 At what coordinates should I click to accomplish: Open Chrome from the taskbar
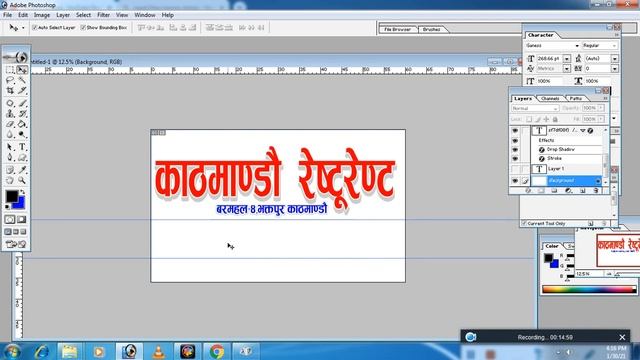(217, 351)
